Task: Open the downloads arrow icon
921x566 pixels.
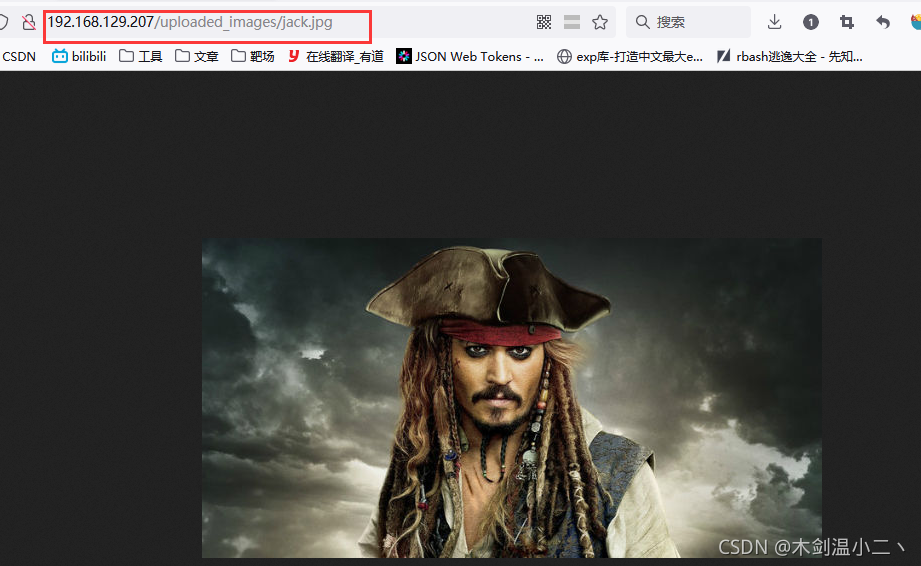Action: (774, 22)
